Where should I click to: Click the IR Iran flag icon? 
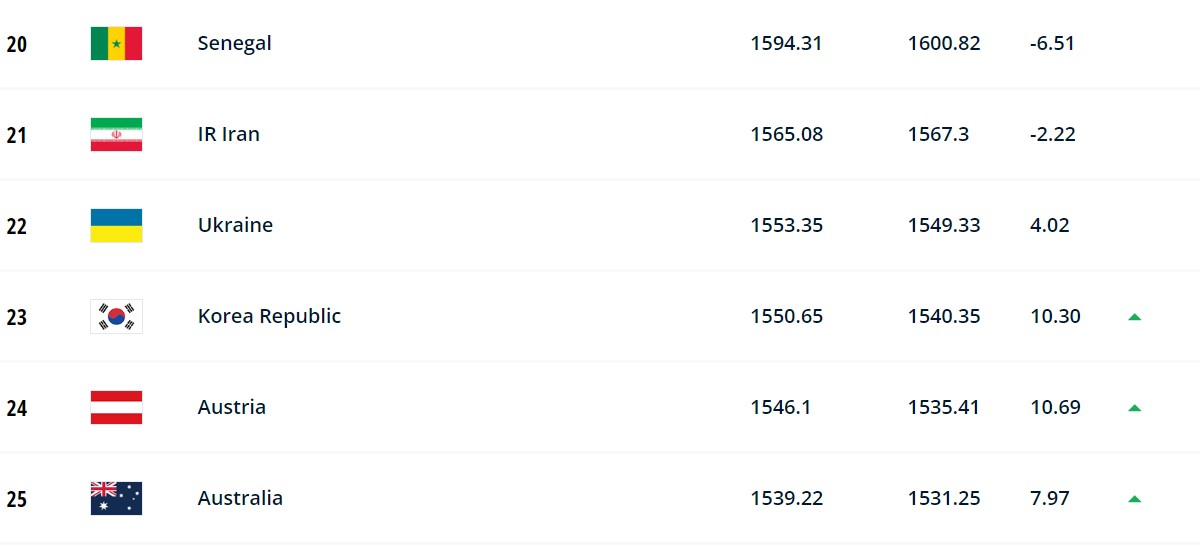116,134
